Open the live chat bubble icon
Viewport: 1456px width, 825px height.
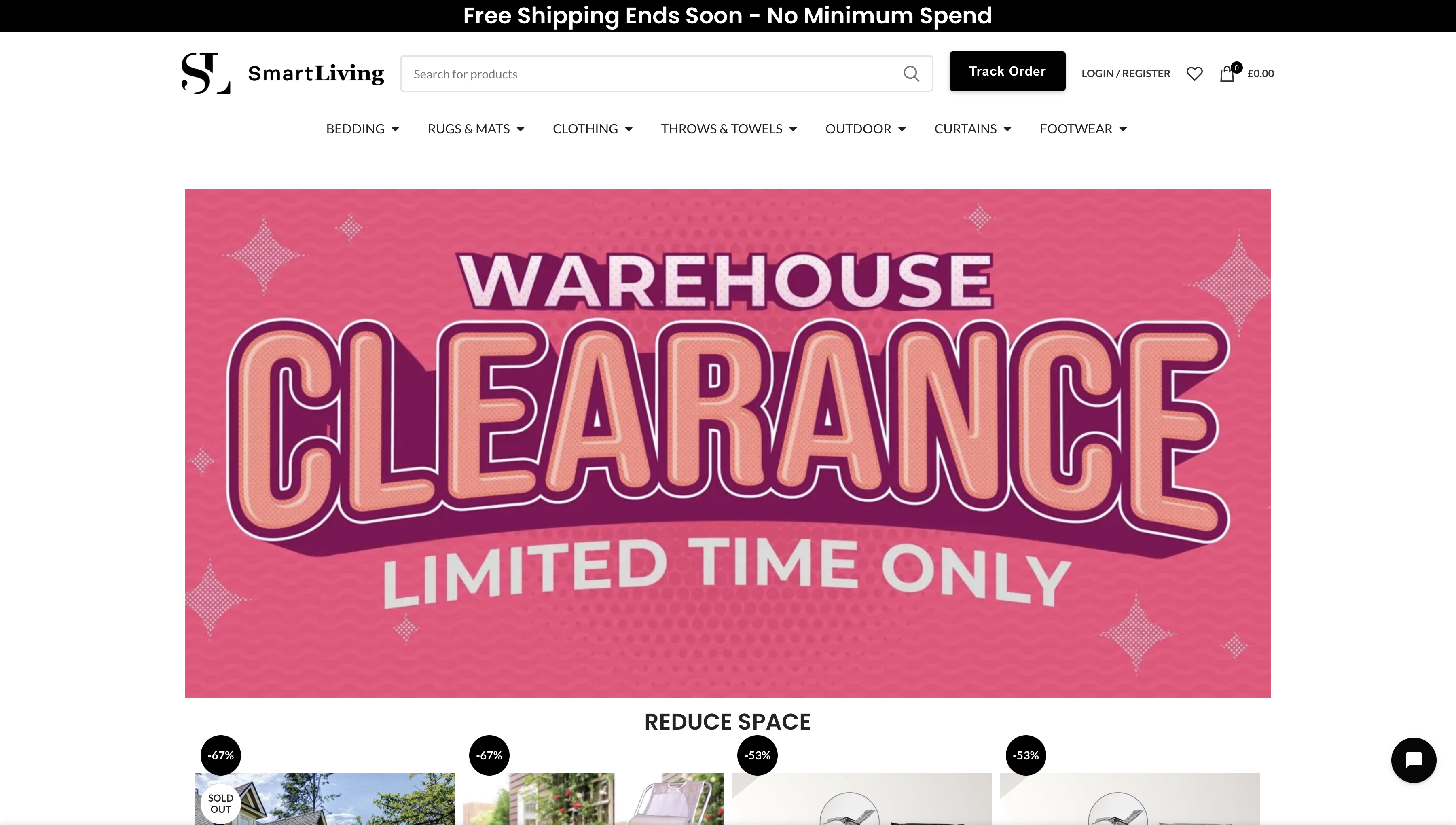1413,760
